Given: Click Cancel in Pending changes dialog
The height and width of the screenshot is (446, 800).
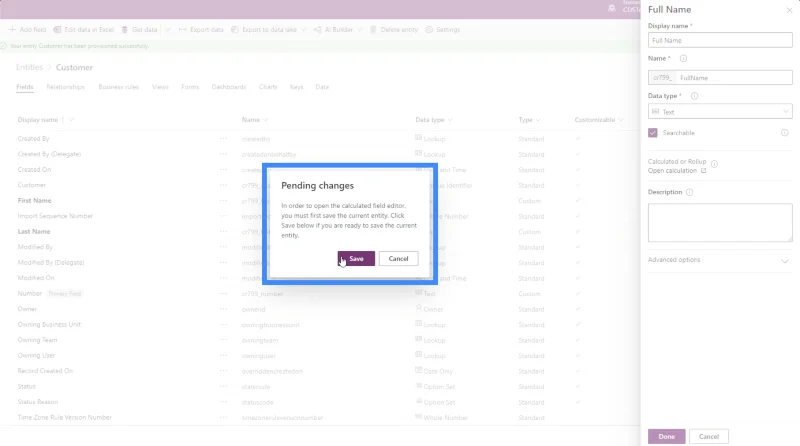Looking at the screenshot, I should [398, 259].
